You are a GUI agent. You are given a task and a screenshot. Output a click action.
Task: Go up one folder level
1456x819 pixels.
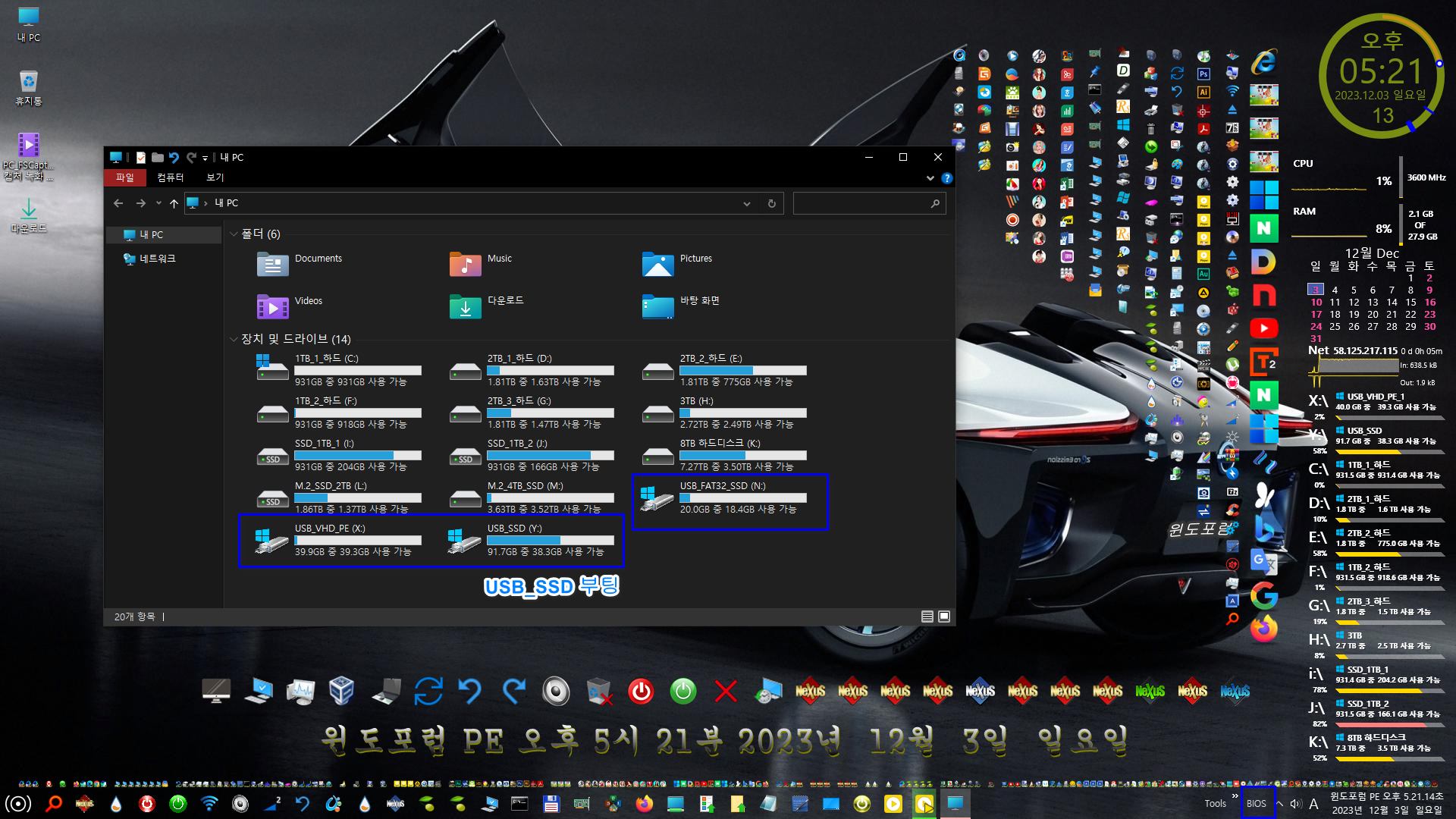[x=174, y=203]
